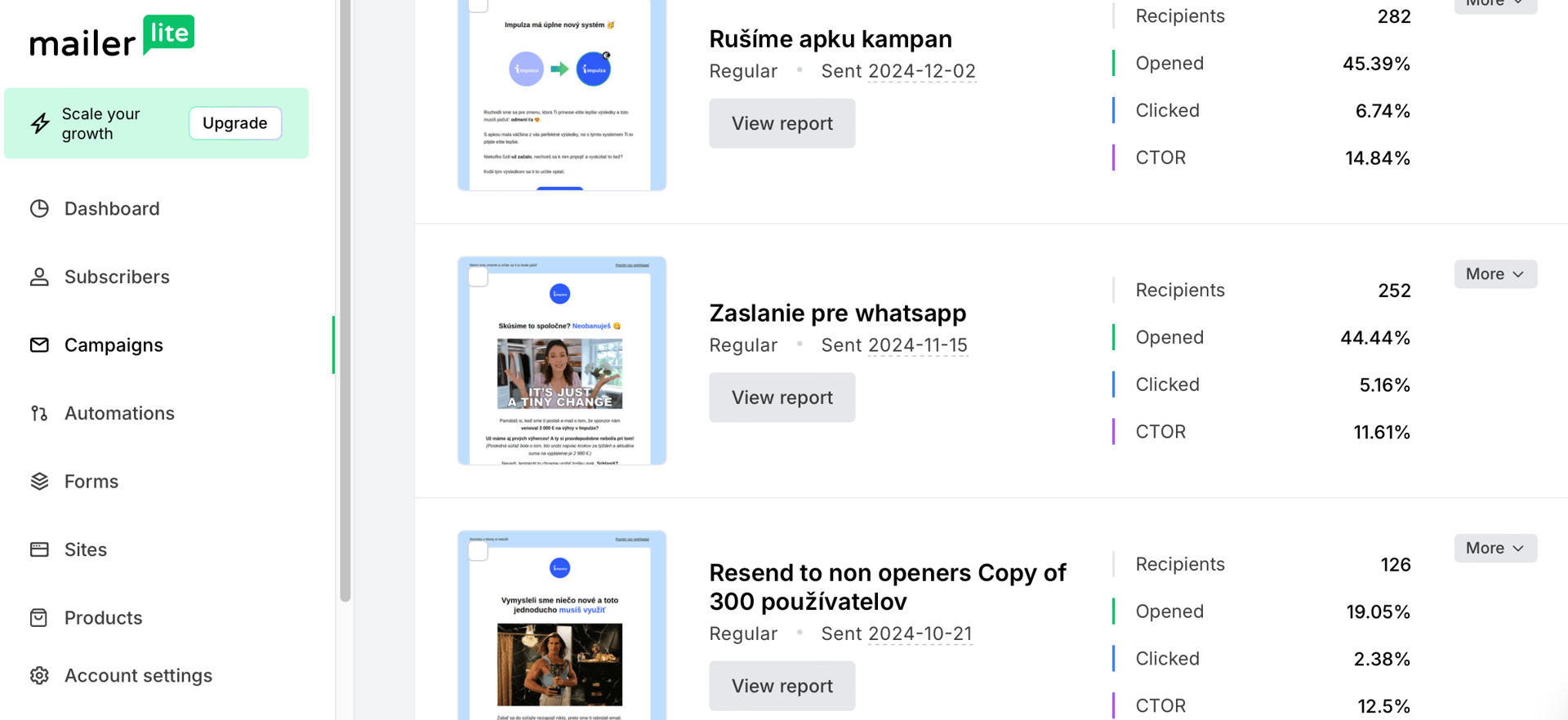Open Resend to non openers campaign title
The width and height of the screenshot is (1568, 720).
tap(888, 587)
